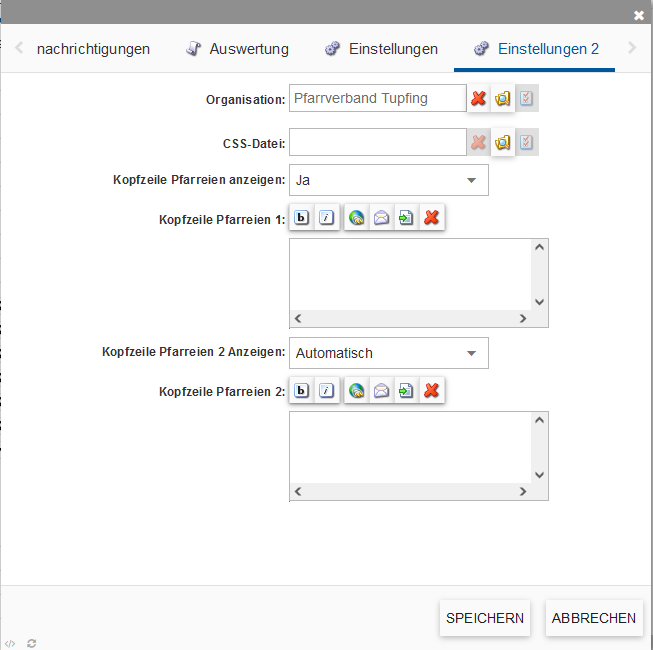Apply bold in Kopfzeile Pfarreien 1 toolbar
This screenshot has width=653, height=650.
click(x=301, y=219)
